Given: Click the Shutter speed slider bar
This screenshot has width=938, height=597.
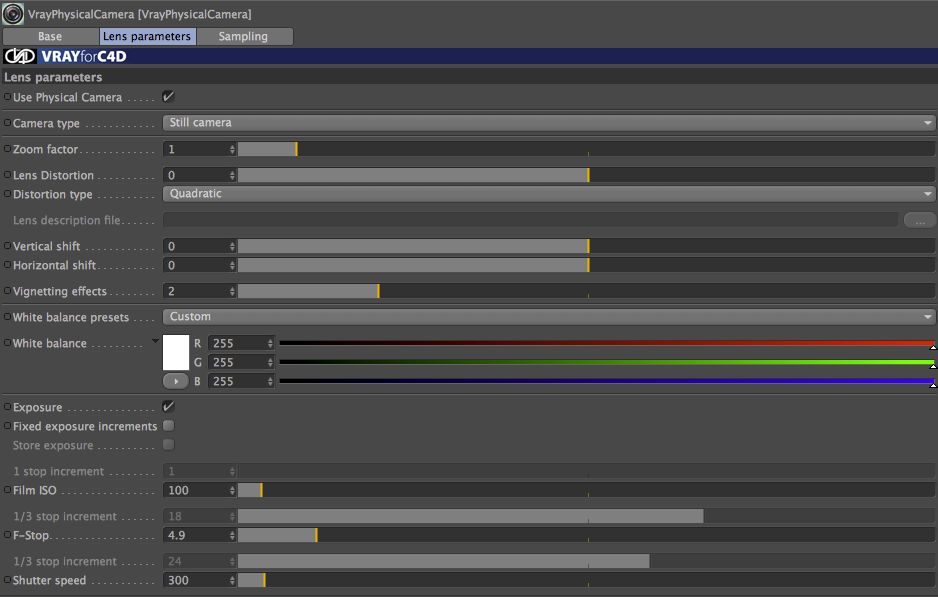Looking at the screenshot, I should (586, 580).
